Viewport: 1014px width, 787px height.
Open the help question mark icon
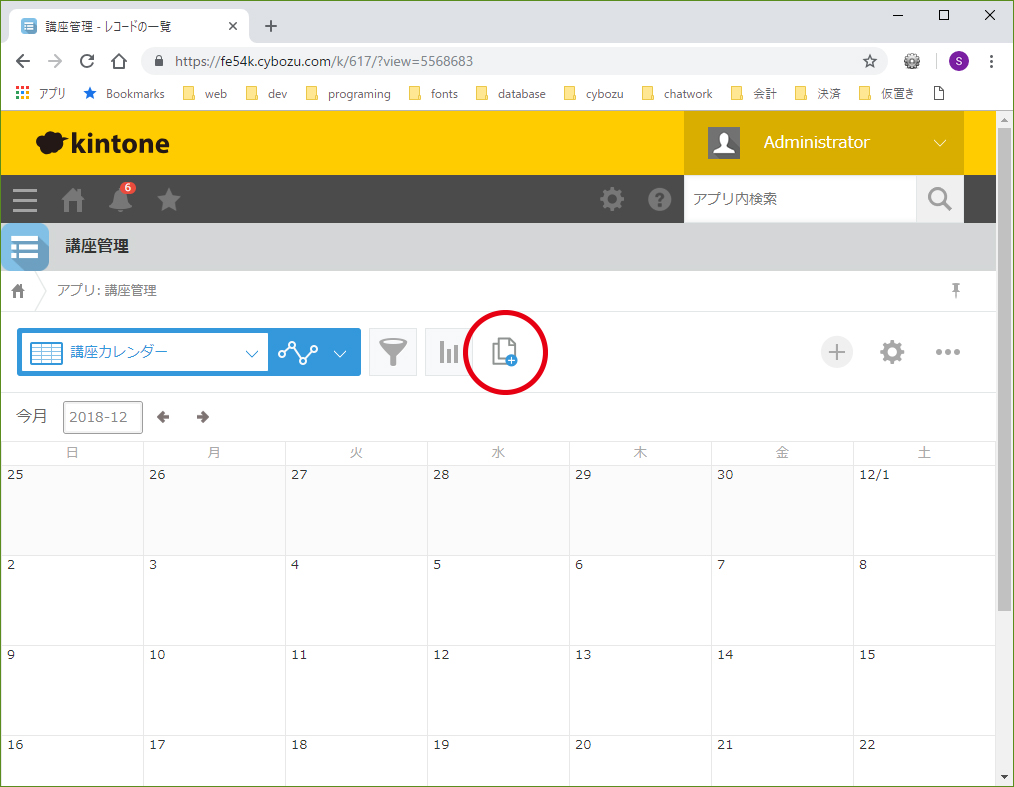coord(660,199)
